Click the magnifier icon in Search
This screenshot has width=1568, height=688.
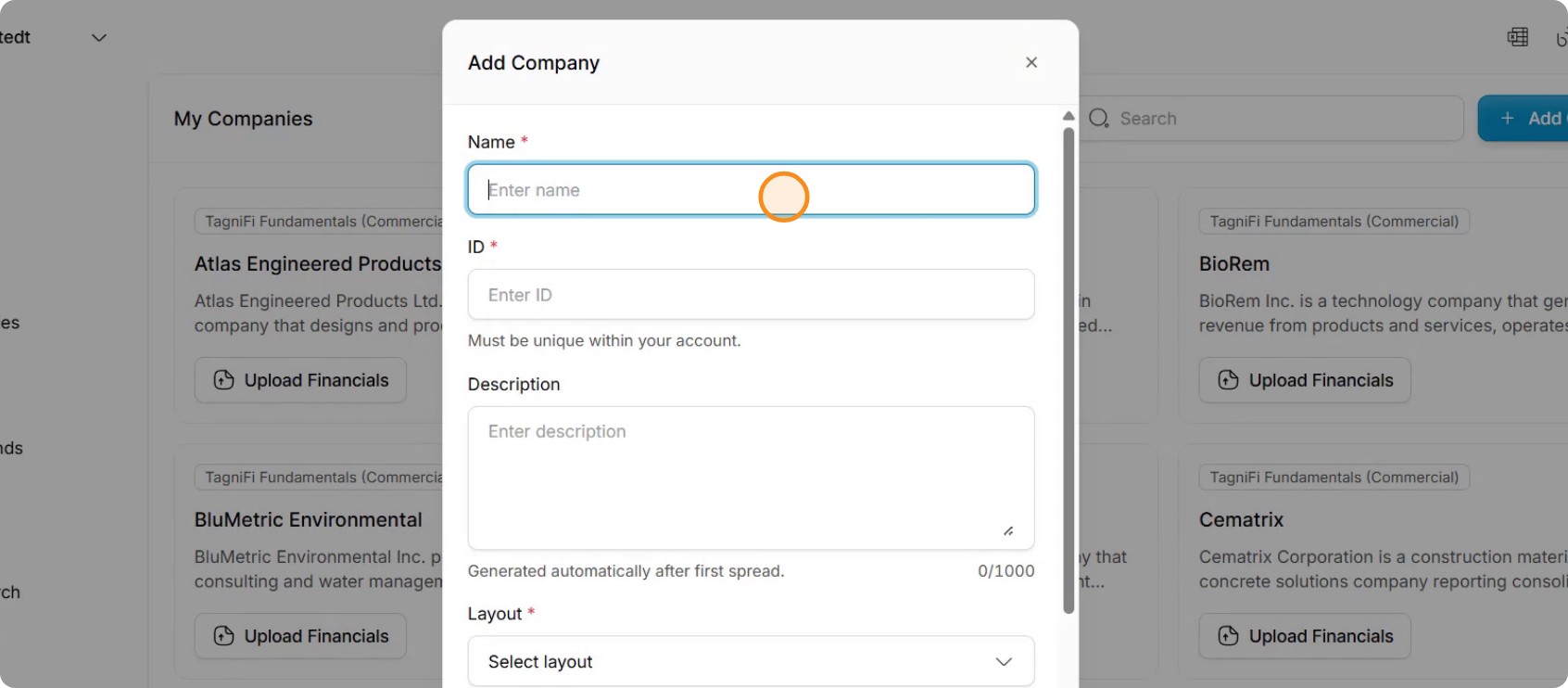coord(1099,119)
